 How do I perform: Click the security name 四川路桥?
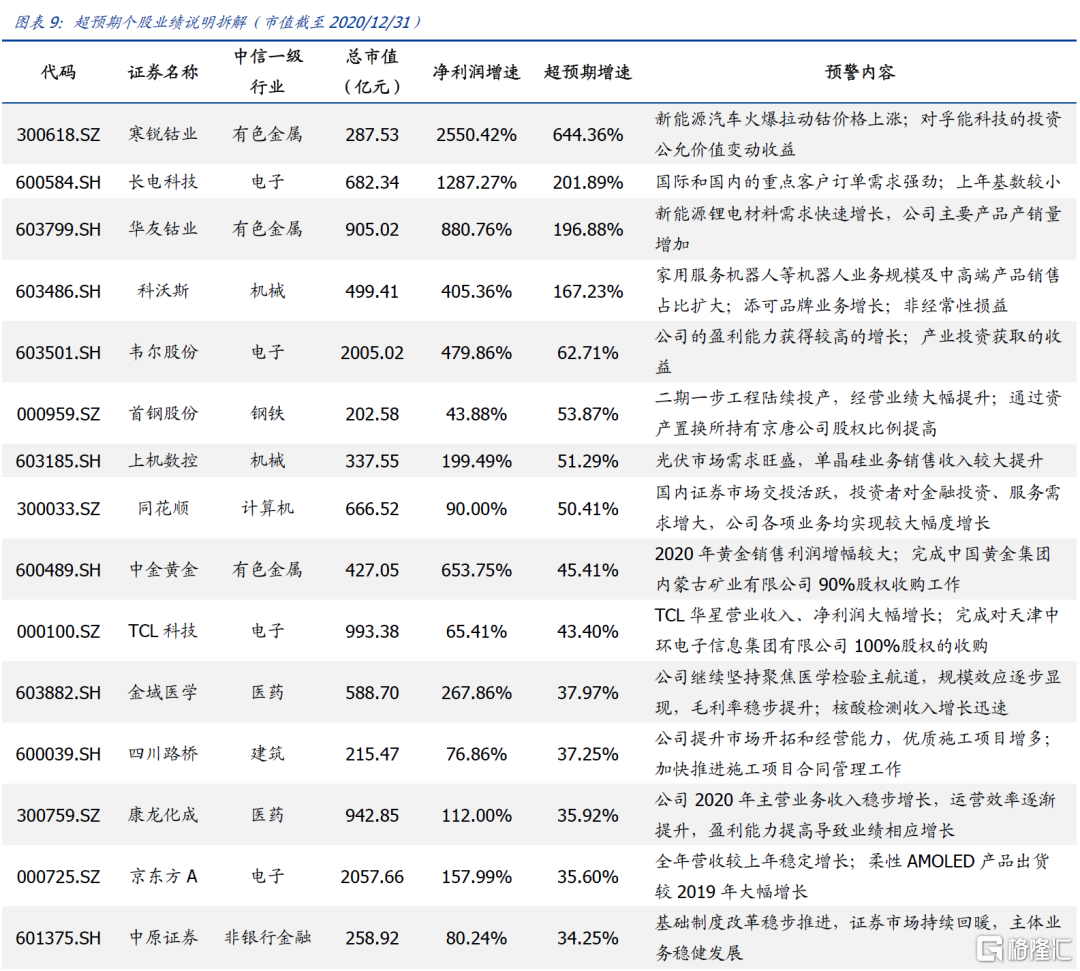(163, 753)
